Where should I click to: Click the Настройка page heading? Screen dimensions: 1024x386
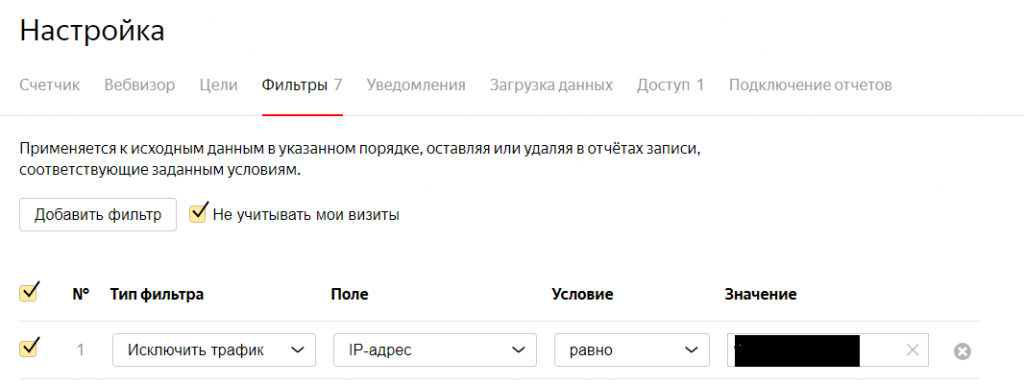click(x=92, y=31)
